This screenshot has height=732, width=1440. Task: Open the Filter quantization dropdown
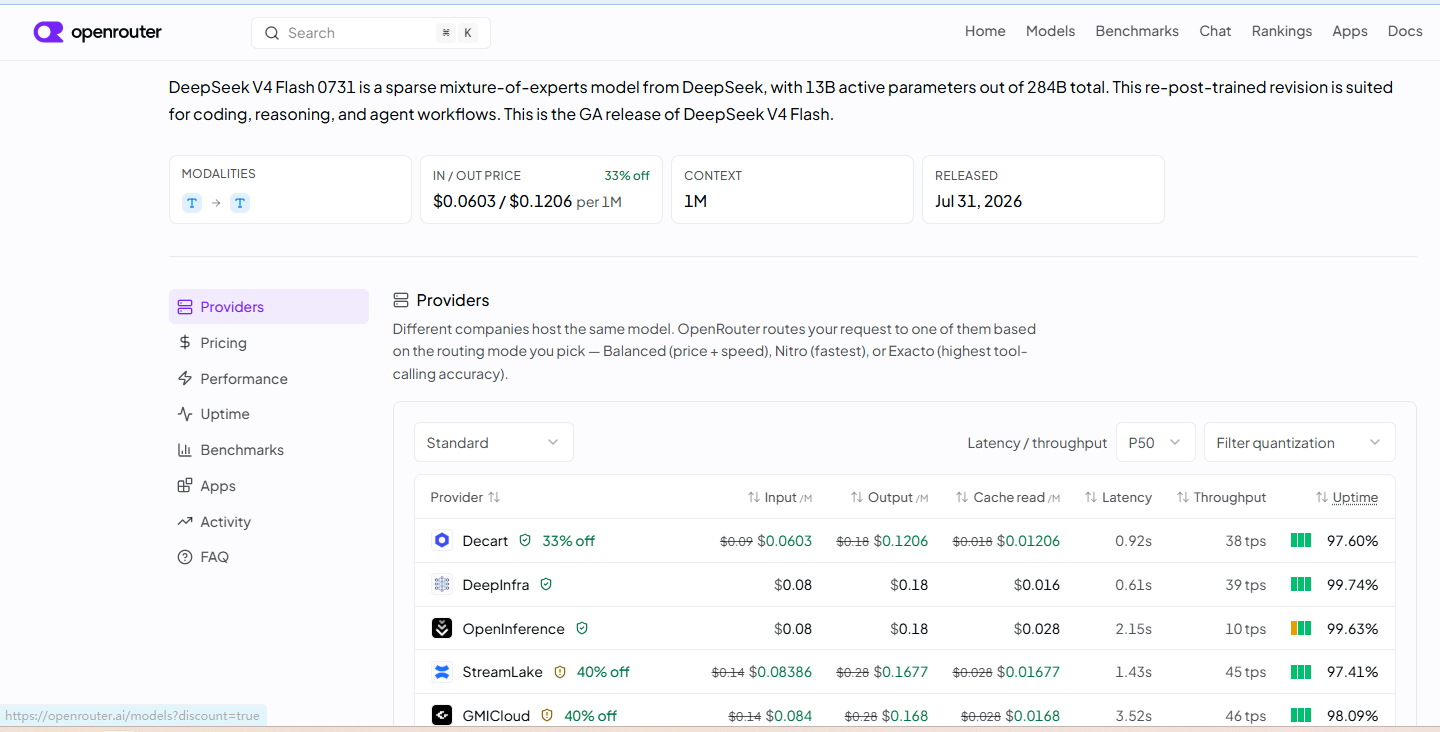coord(1299,442)
